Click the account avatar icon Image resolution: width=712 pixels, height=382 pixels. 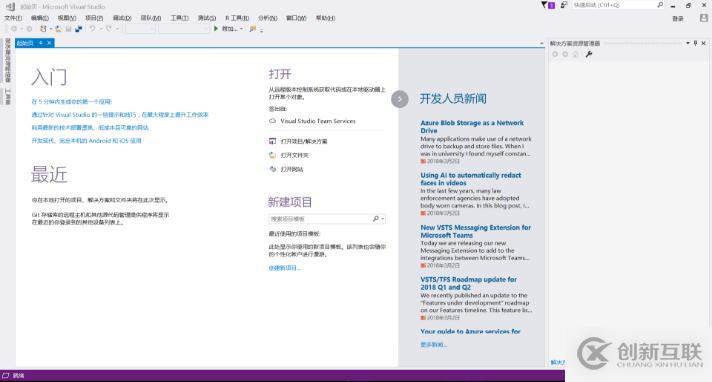pyautogui.click(x=704, y=18)
